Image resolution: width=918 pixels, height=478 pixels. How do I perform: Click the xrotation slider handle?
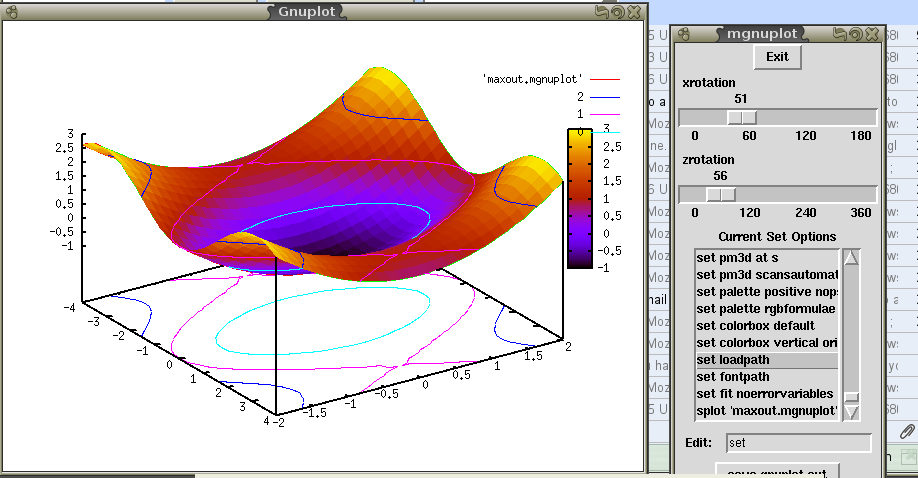click(x=742, y=118)
